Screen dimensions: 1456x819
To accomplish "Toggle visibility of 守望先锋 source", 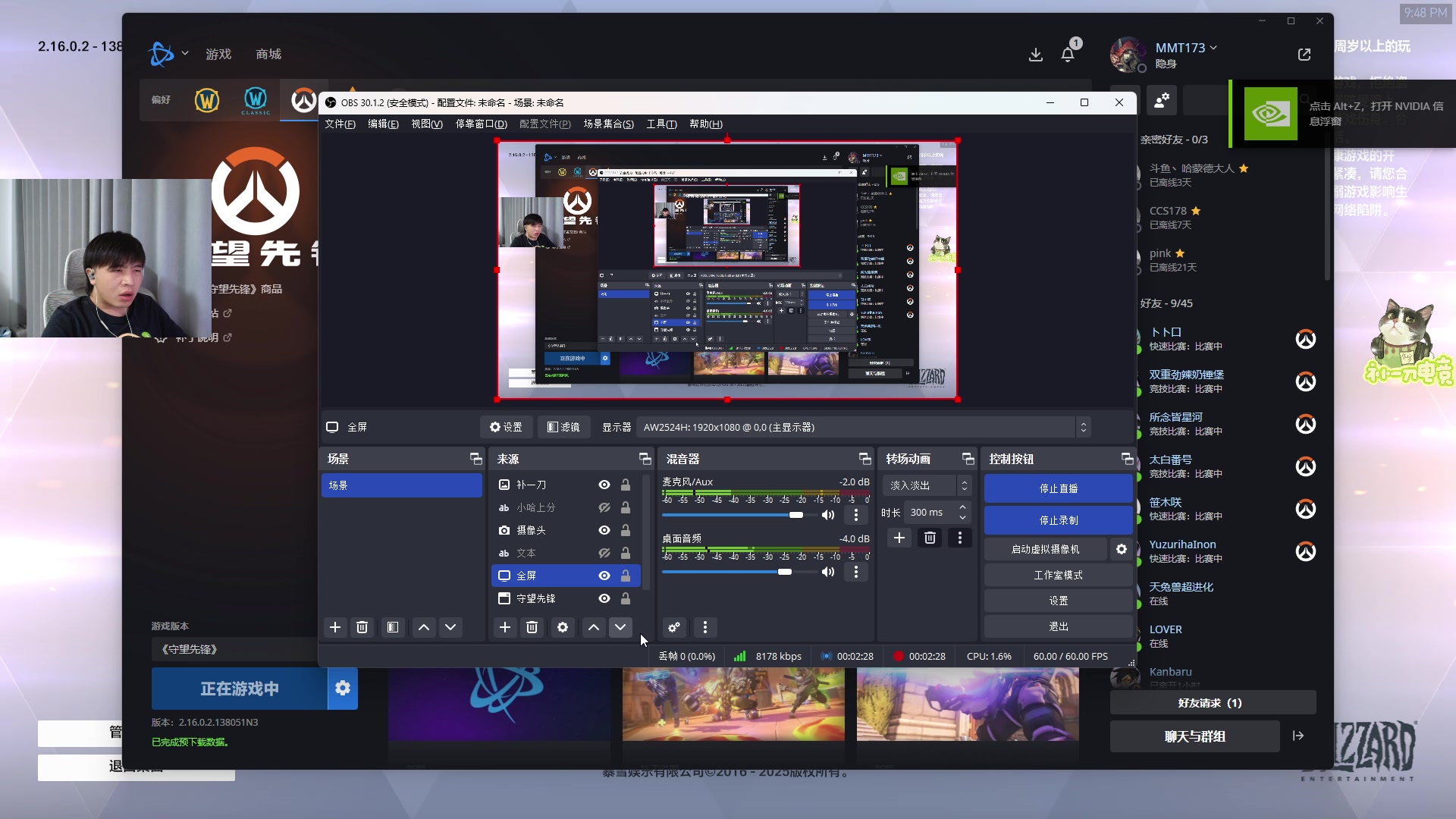I will point(604,598).
